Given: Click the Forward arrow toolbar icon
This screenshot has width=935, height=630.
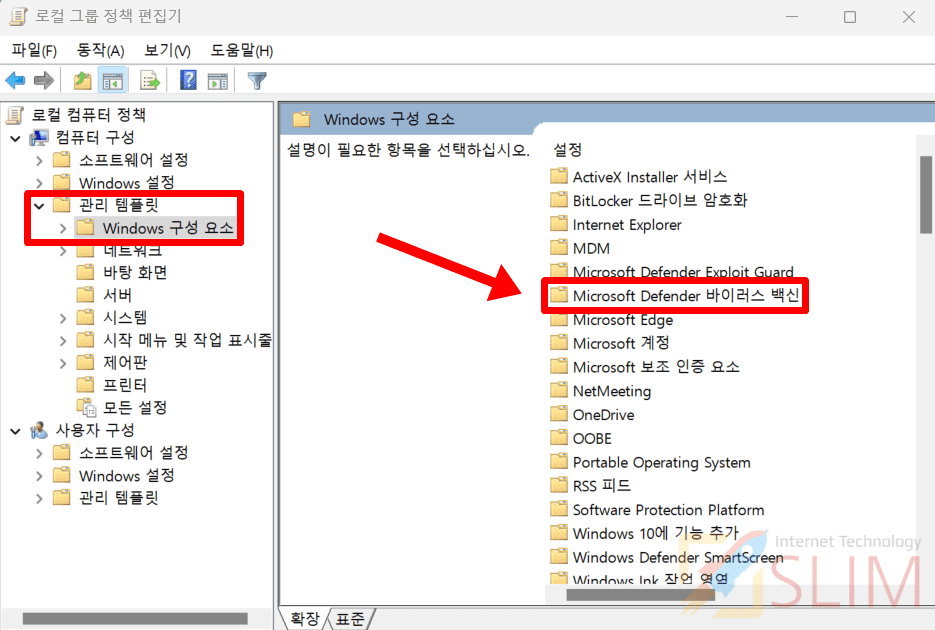Looking at the screenshot, I should coord(44,80).
